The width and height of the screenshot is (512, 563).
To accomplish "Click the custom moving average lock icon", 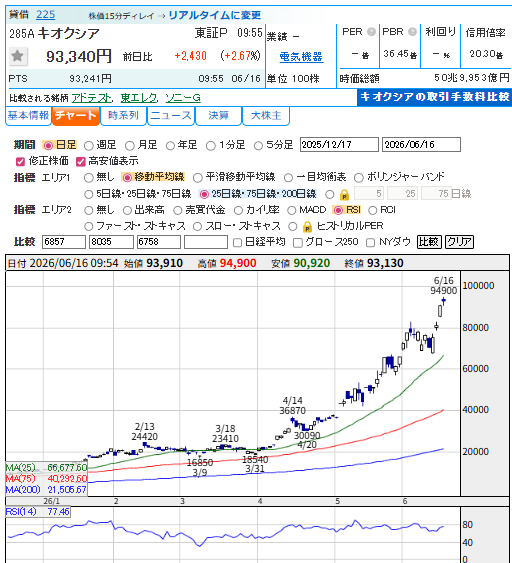I will click(344, 195).
